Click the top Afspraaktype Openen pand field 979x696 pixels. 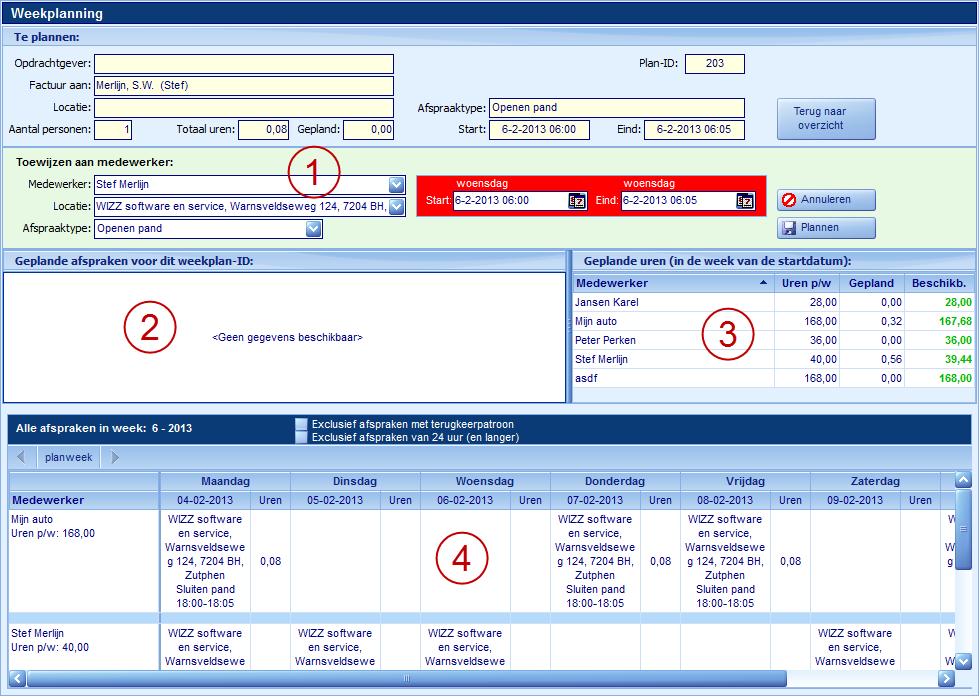click(x=617, y=107)
